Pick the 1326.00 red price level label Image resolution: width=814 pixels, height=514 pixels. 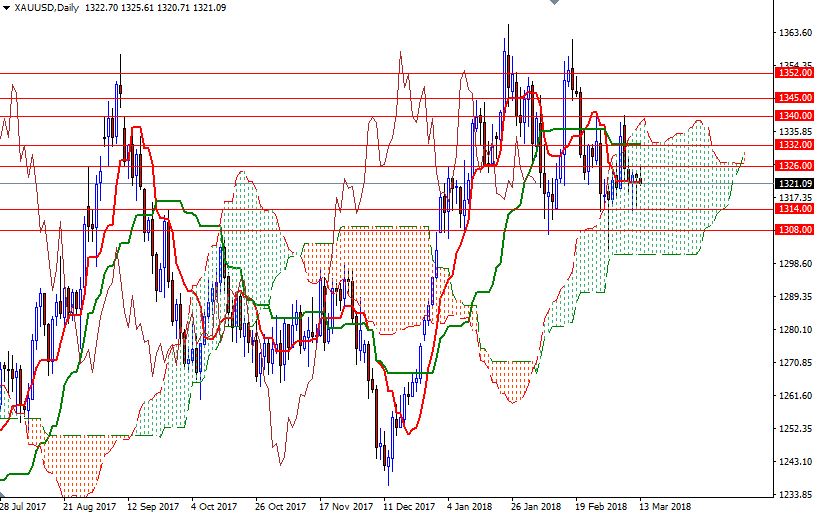794,166
